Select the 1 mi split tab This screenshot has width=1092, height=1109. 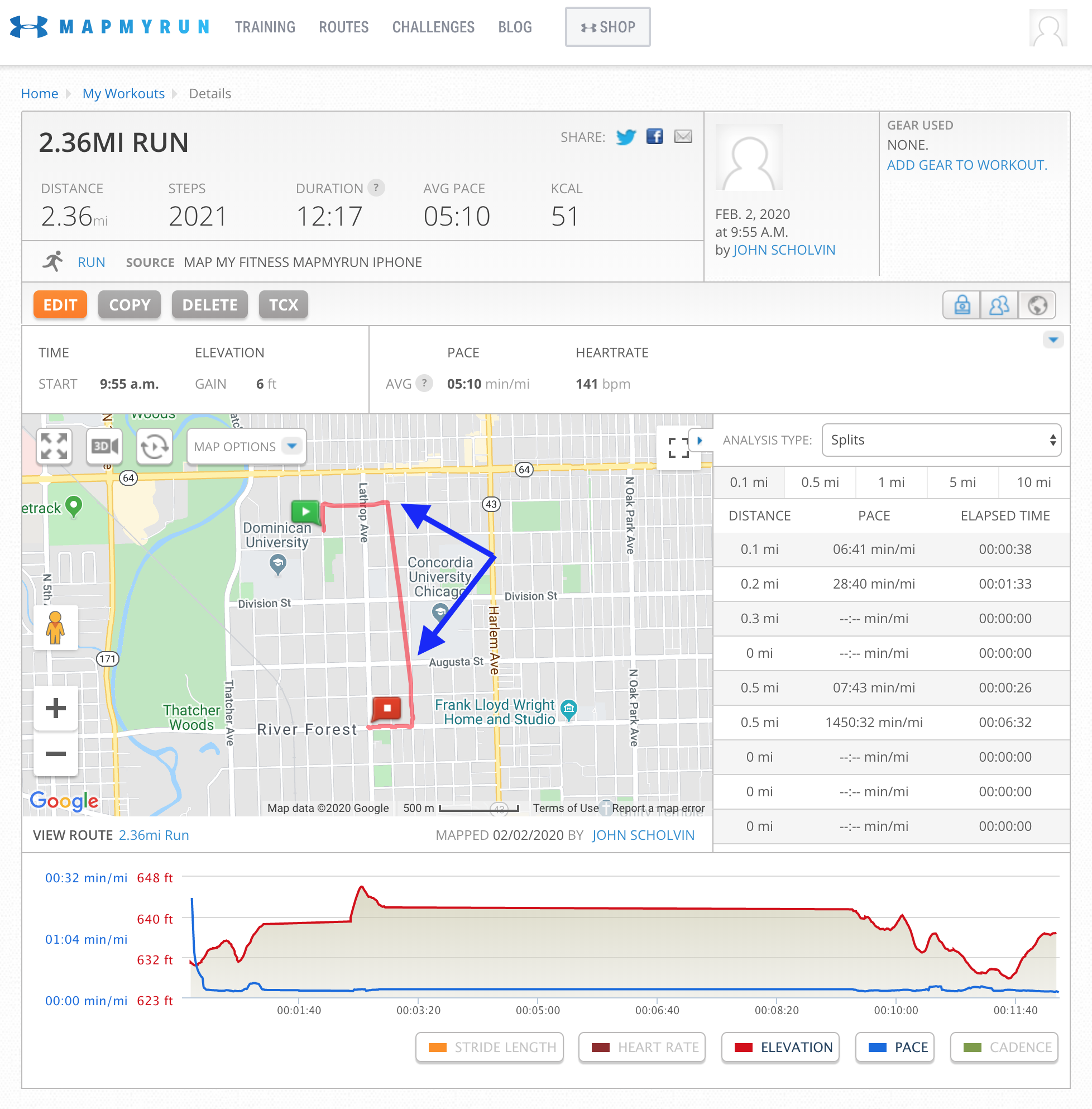coord(890,482)
